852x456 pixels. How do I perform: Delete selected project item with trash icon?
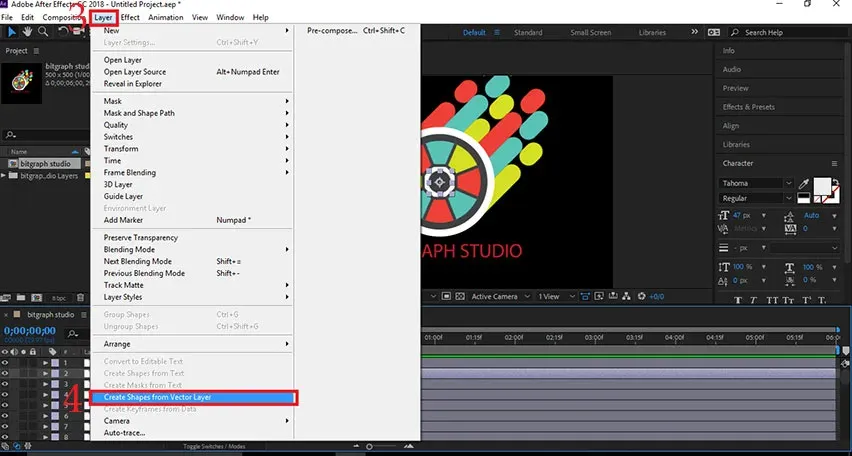click(80, 297)
